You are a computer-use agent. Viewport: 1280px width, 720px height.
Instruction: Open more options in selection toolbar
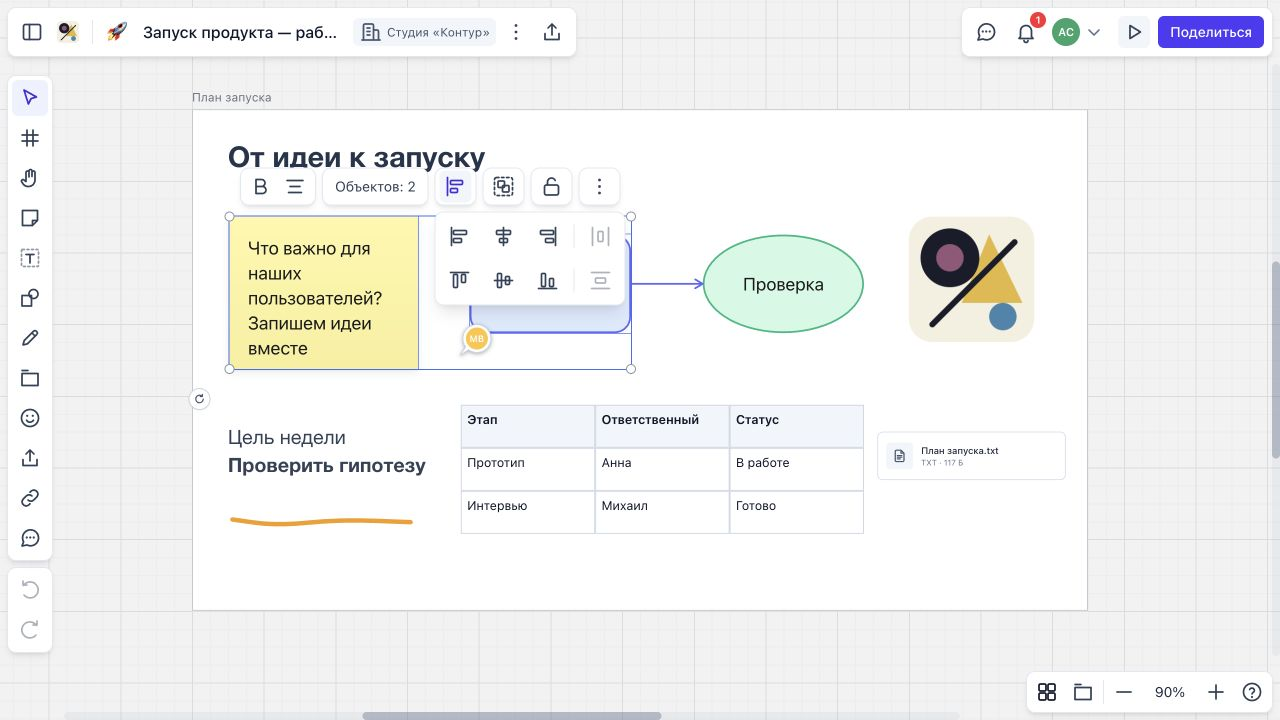point(599,187)
